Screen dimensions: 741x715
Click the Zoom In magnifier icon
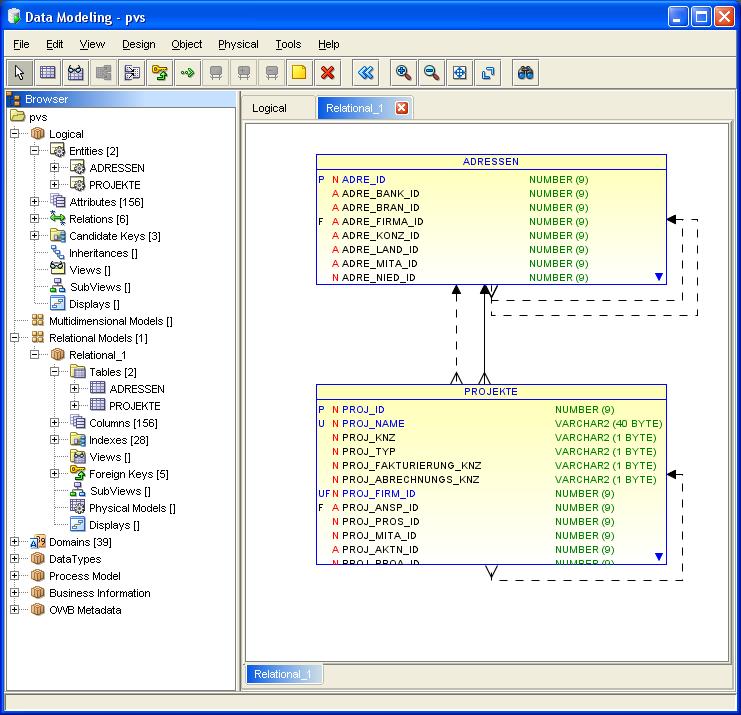(403, 73)
